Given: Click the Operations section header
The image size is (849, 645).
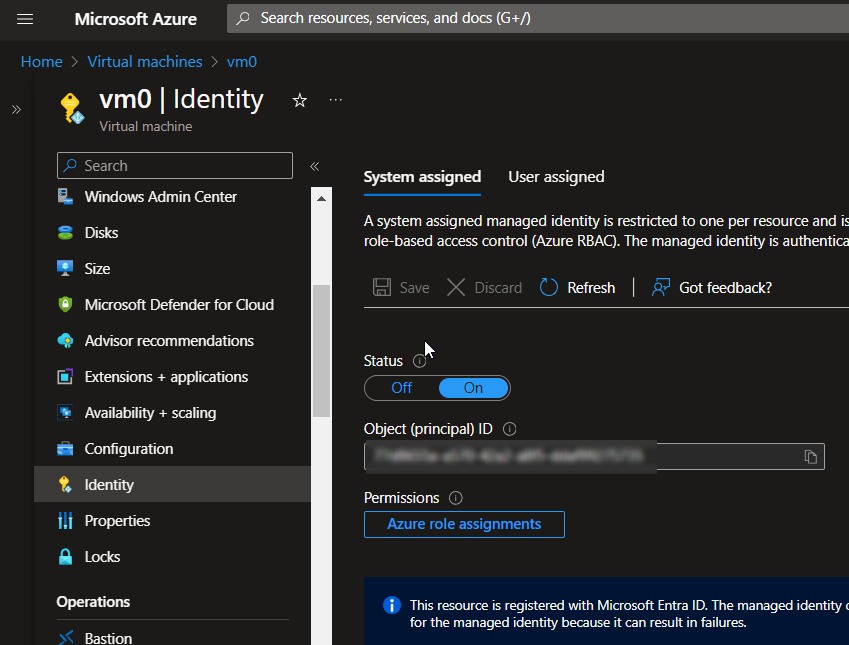Looking at the screenshot, I should tap(93, 602).
